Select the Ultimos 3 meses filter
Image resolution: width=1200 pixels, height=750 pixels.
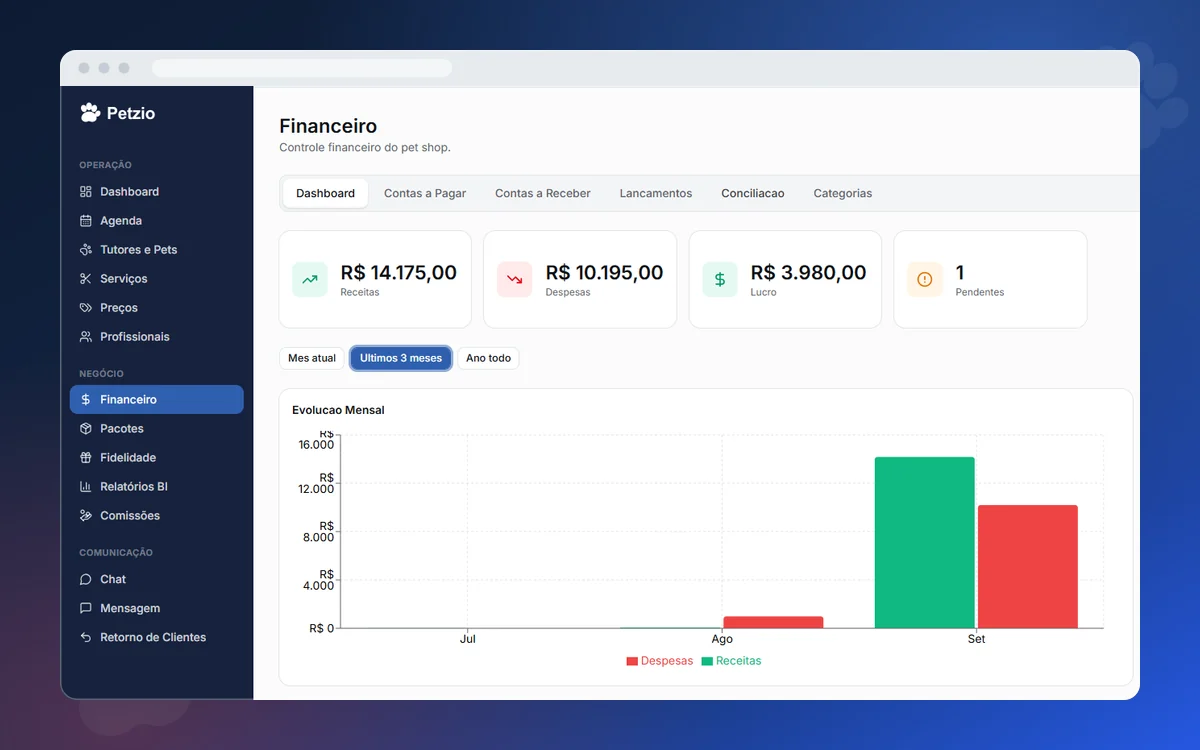401,358
